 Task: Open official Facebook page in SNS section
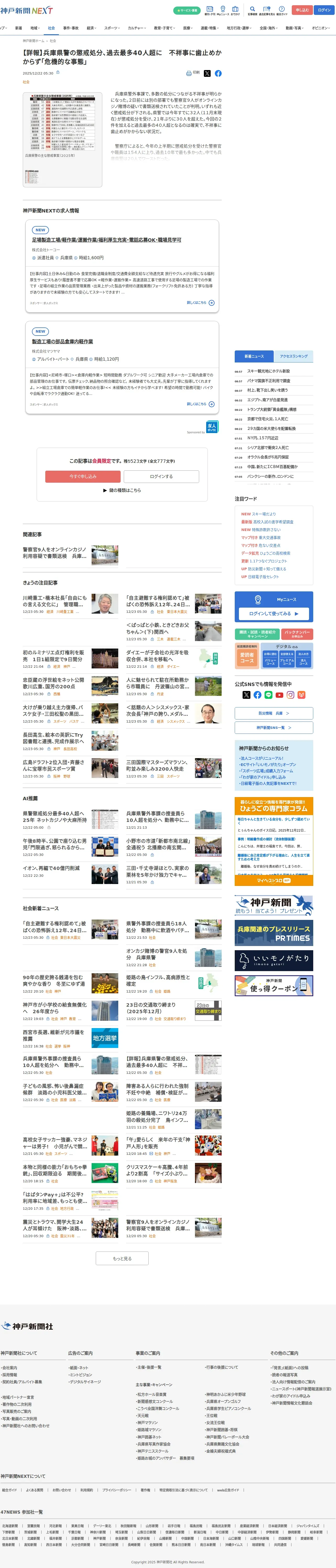tap(257, 695)
